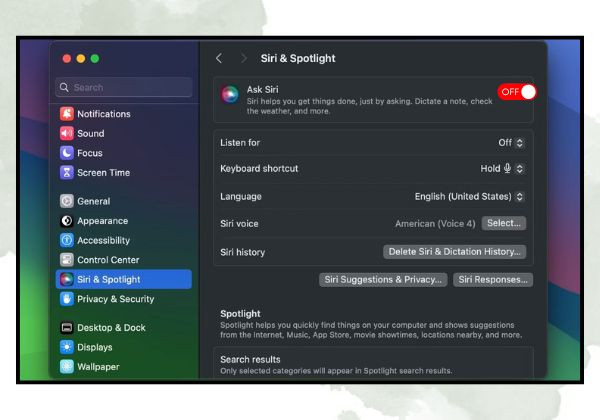Click the magnifying glass icon in search field
The width and height of the screenshot is (600, 420).
64,87
